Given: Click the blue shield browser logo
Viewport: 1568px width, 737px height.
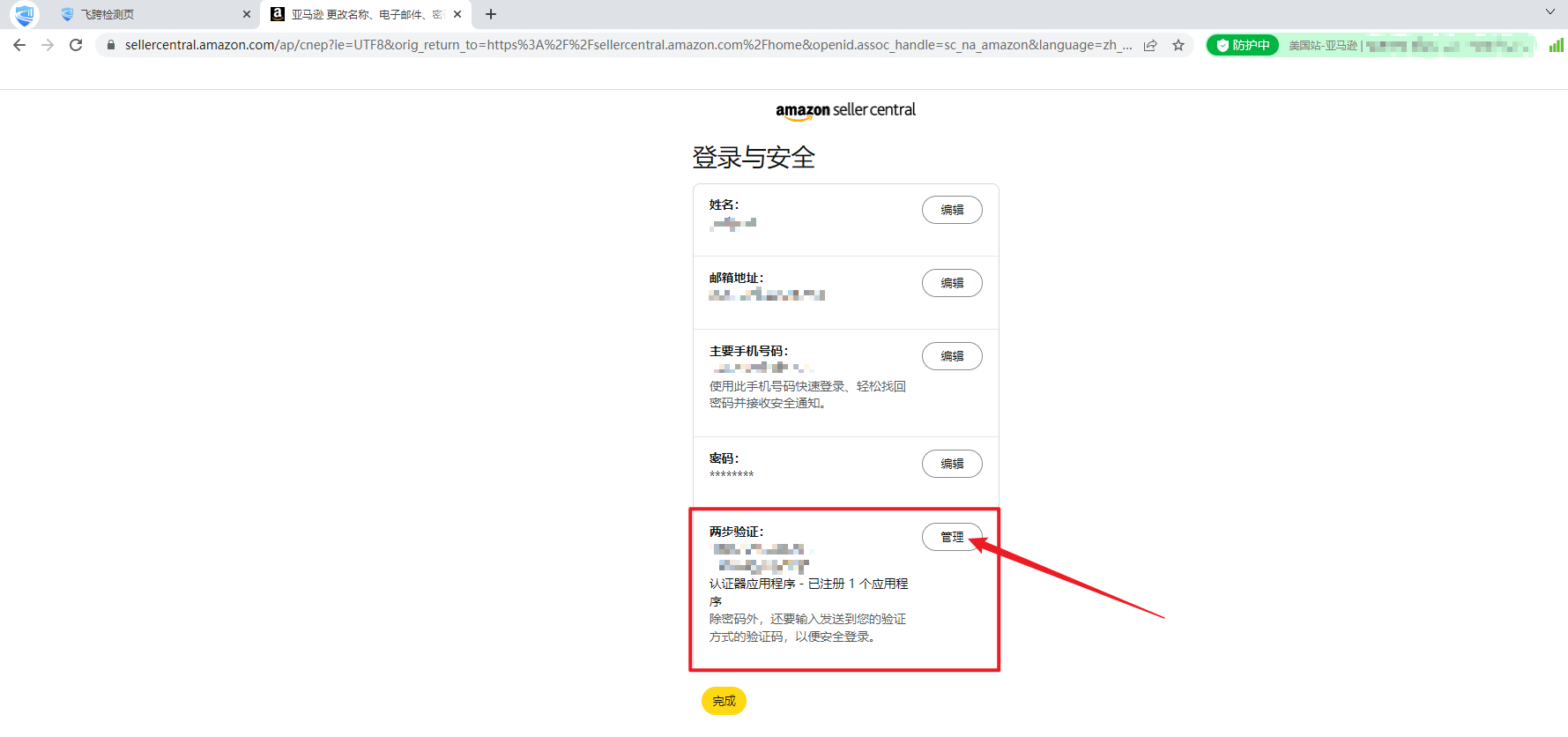Looking at the screenshot, I should coord(24,14).
